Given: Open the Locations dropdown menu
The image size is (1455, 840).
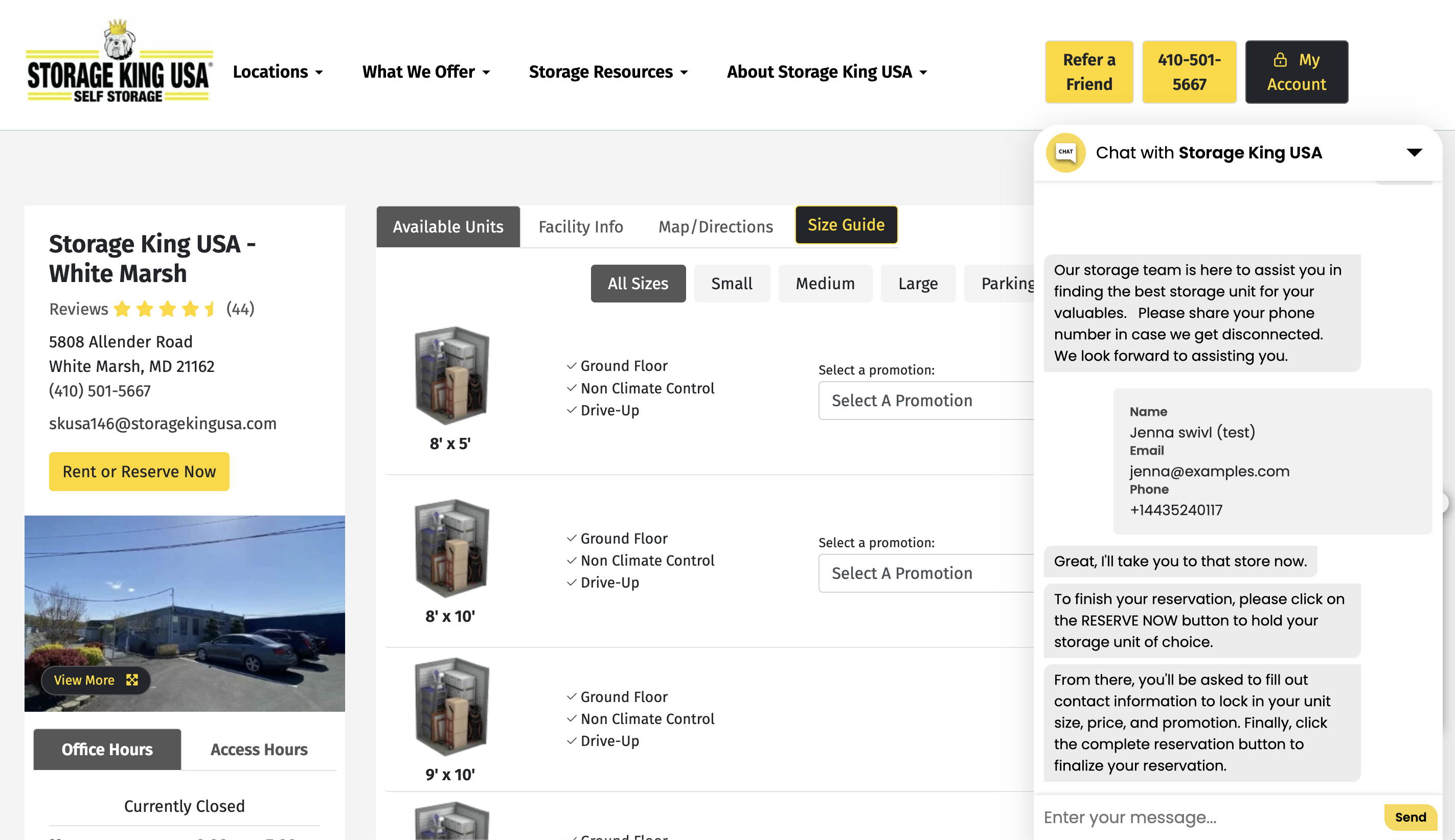Looking at the screenshot, I should pos(278,72).
